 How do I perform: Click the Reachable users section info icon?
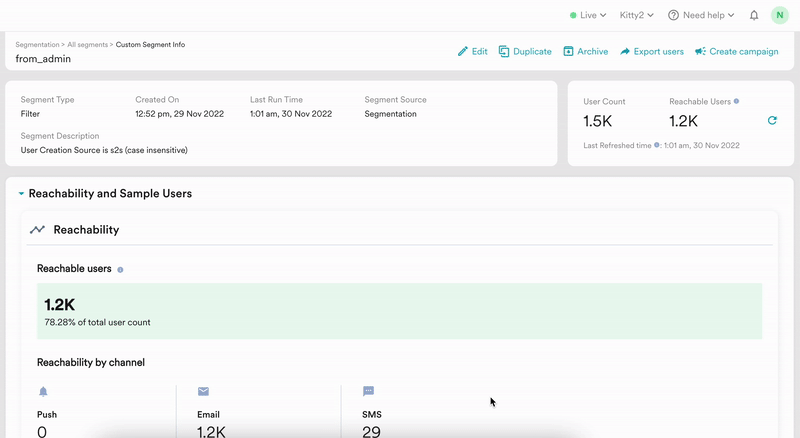[x=120, y=270]
